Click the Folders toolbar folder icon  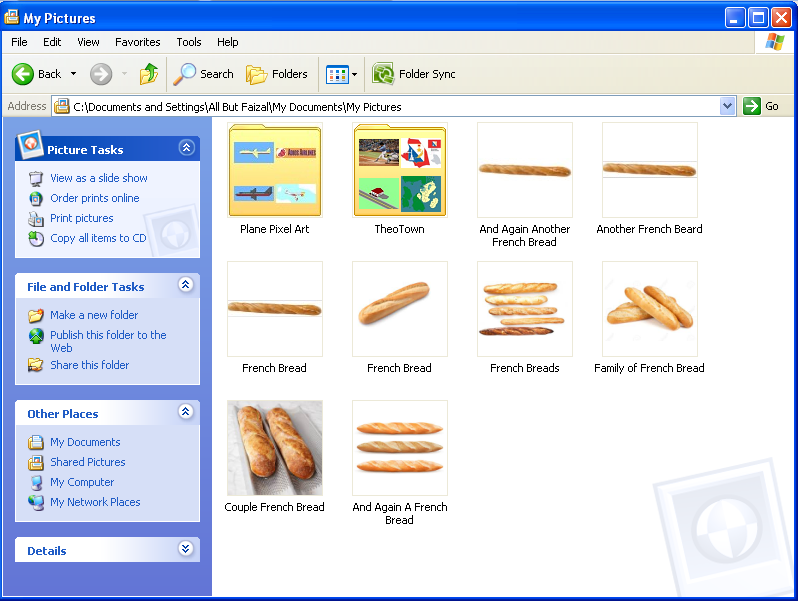[x=256, y=75]
